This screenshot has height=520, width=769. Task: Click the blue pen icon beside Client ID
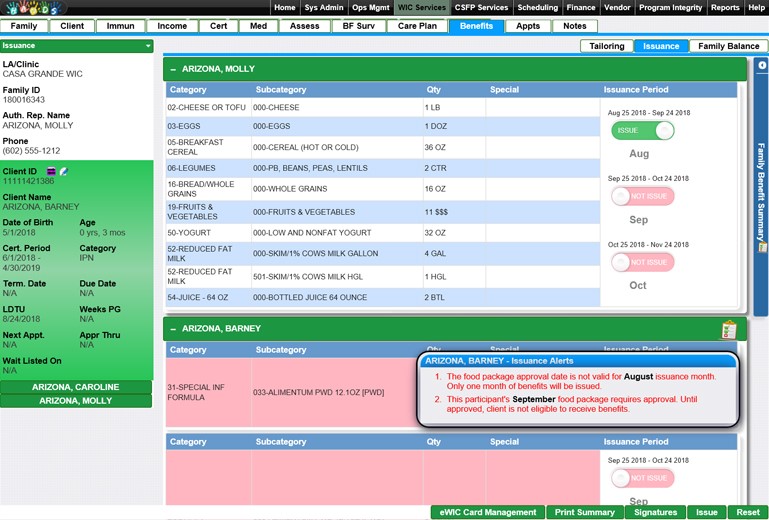coord(63,172)
